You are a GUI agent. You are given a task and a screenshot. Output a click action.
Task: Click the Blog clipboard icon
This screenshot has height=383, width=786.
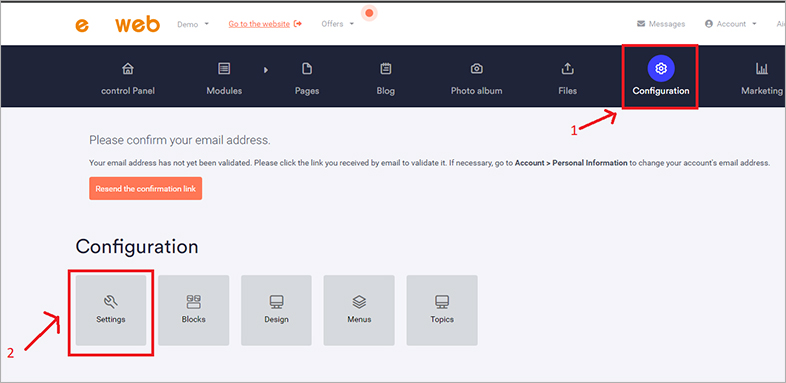pos(385,69)
